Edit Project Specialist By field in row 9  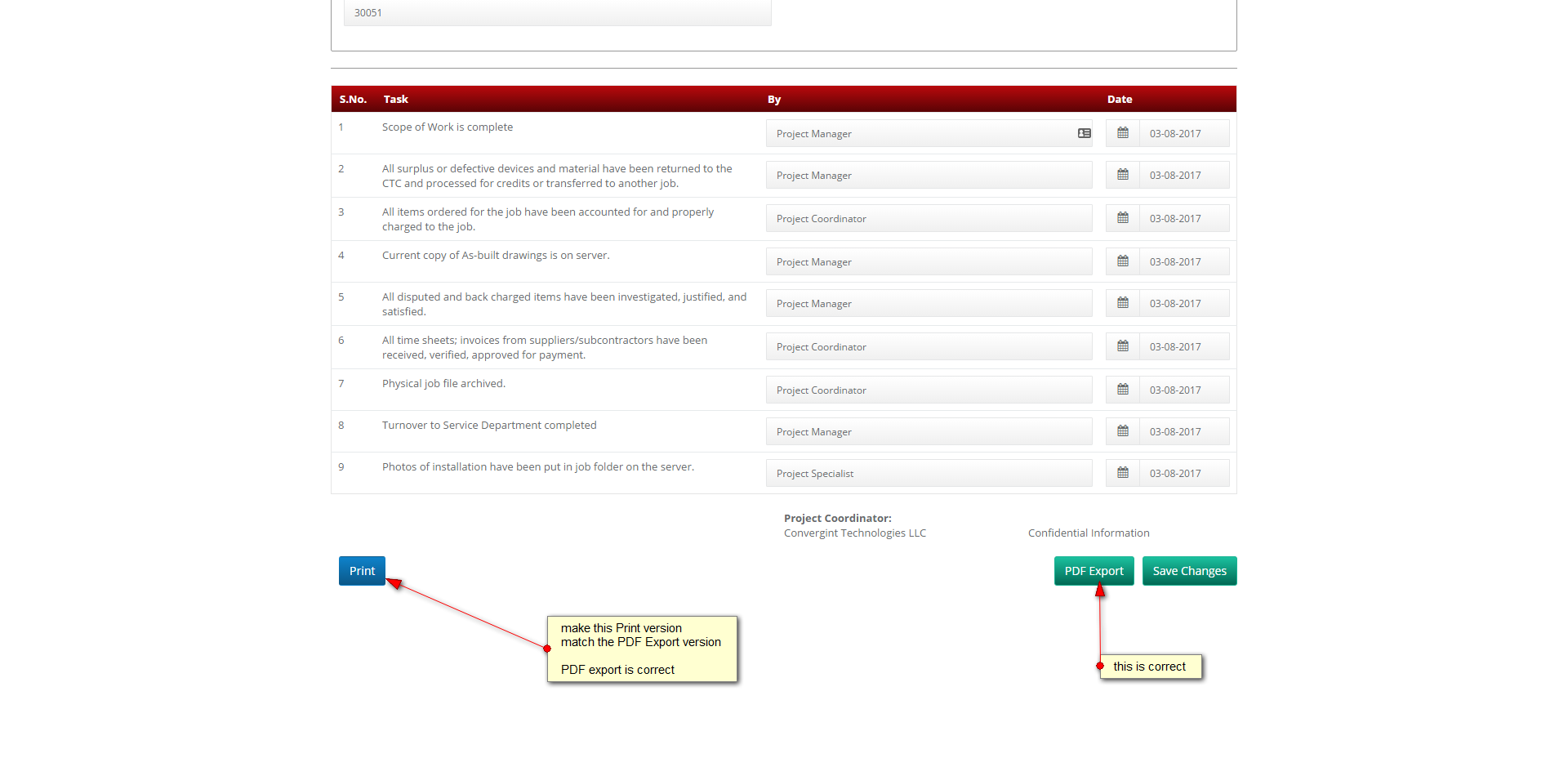(x=929, y=473)
